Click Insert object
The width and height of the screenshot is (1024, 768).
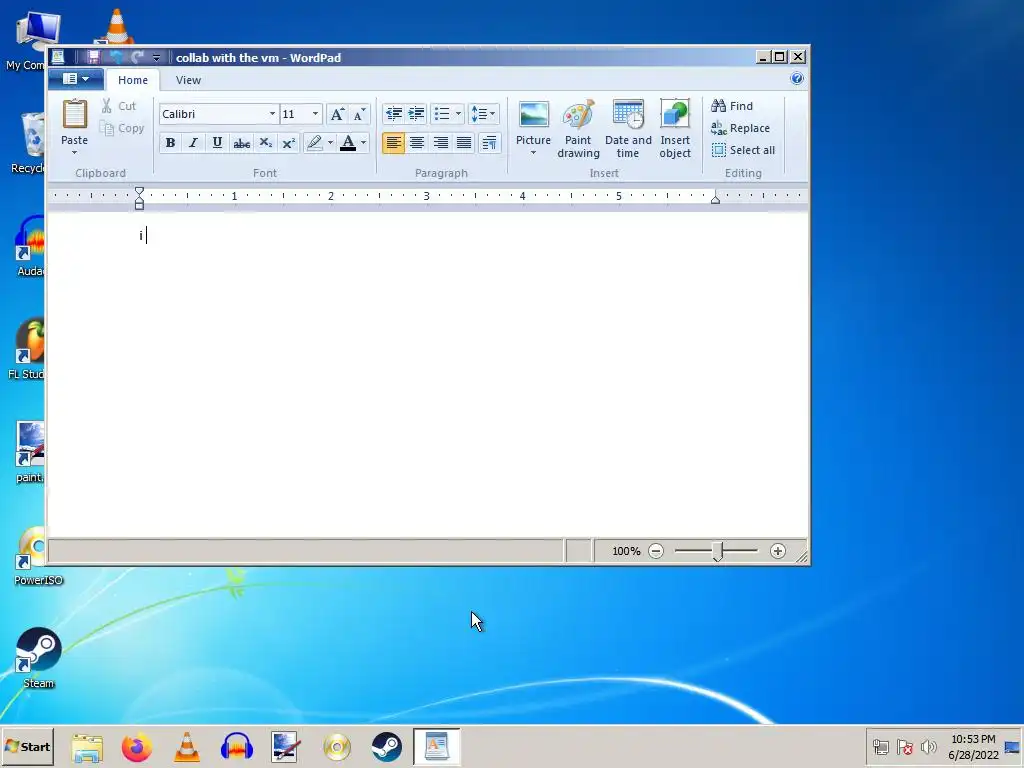(675, 129)
